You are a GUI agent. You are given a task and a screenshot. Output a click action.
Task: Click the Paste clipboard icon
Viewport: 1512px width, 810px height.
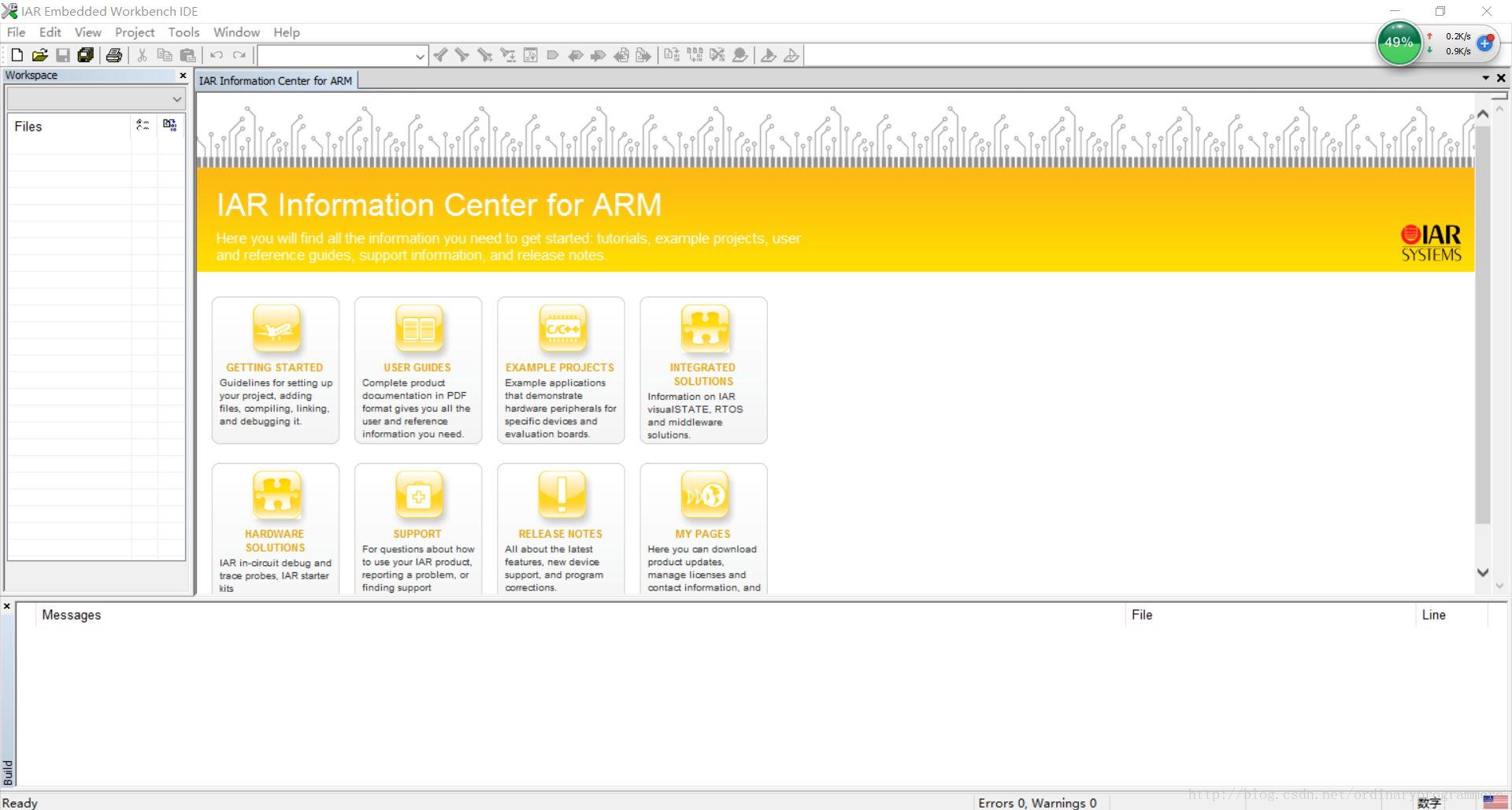coord(187,55)
